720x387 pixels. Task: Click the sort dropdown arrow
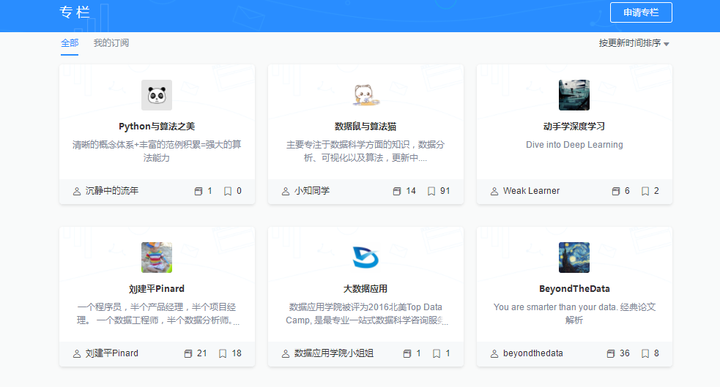pyautogui.click(x=666, y=44)
